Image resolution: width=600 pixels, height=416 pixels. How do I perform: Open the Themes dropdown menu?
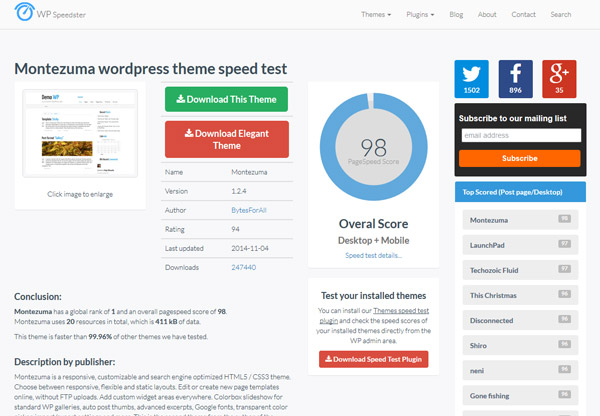pyautogui.click(x=376, y=15)
